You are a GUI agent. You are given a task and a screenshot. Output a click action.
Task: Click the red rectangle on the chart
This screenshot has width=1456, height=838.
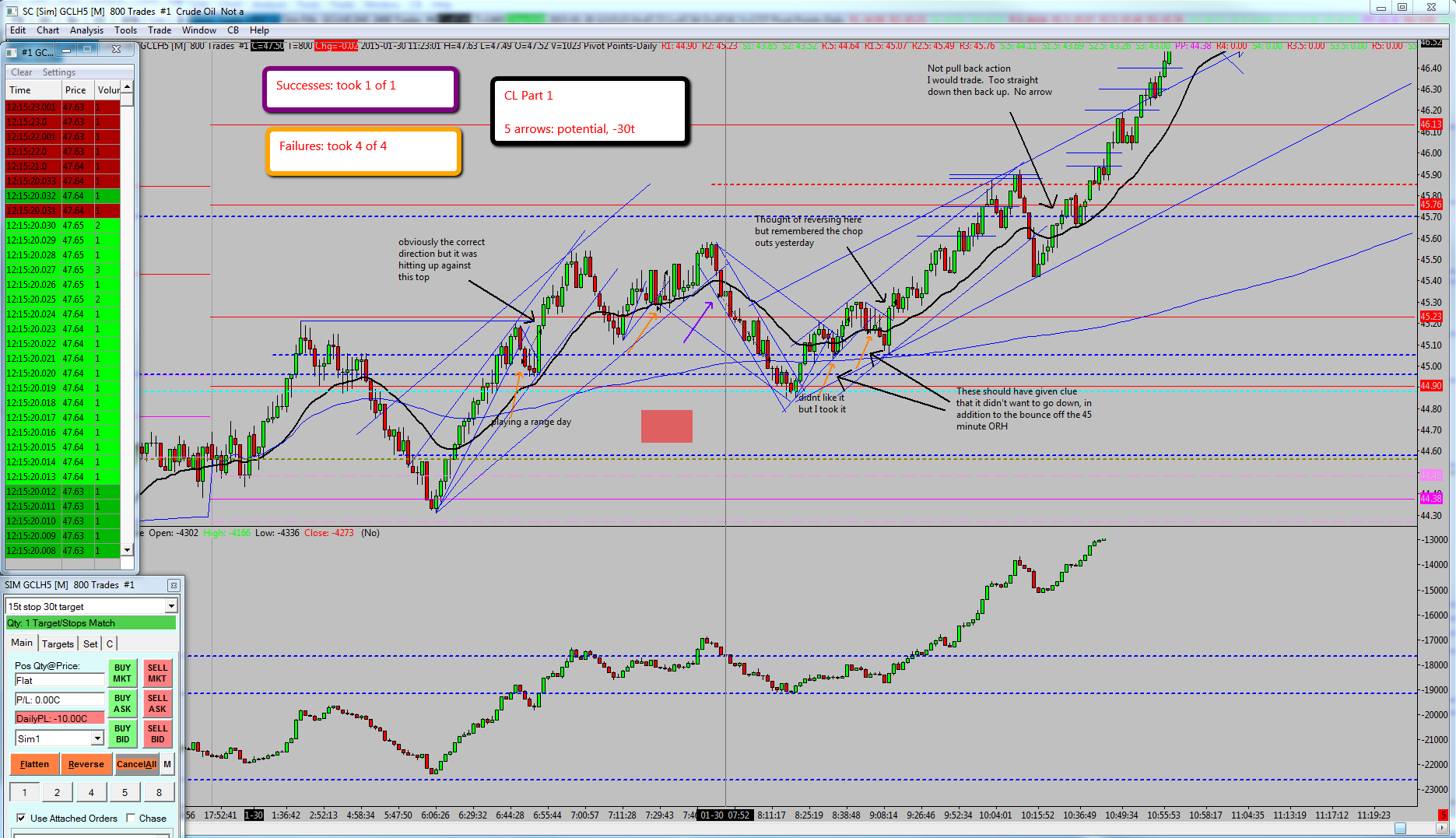tap(666, 426)
